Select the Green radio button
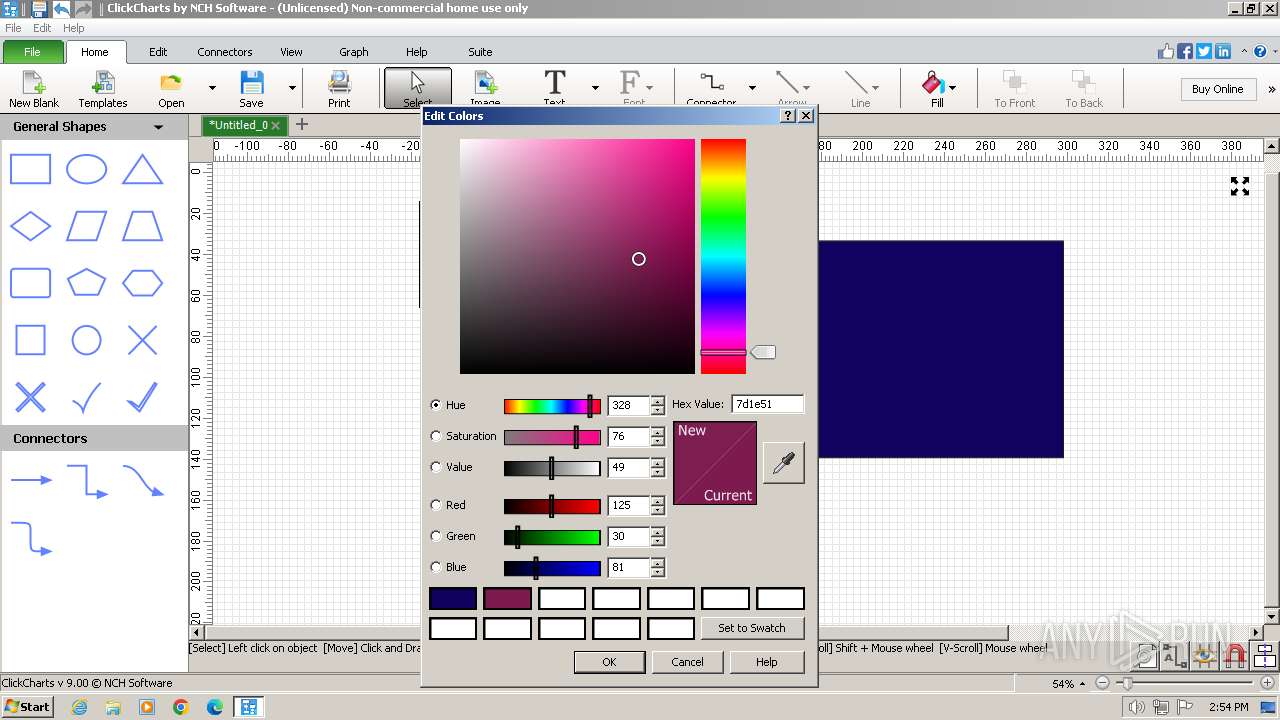Screen dimensions: 1280x720 (x=436, y=536)
